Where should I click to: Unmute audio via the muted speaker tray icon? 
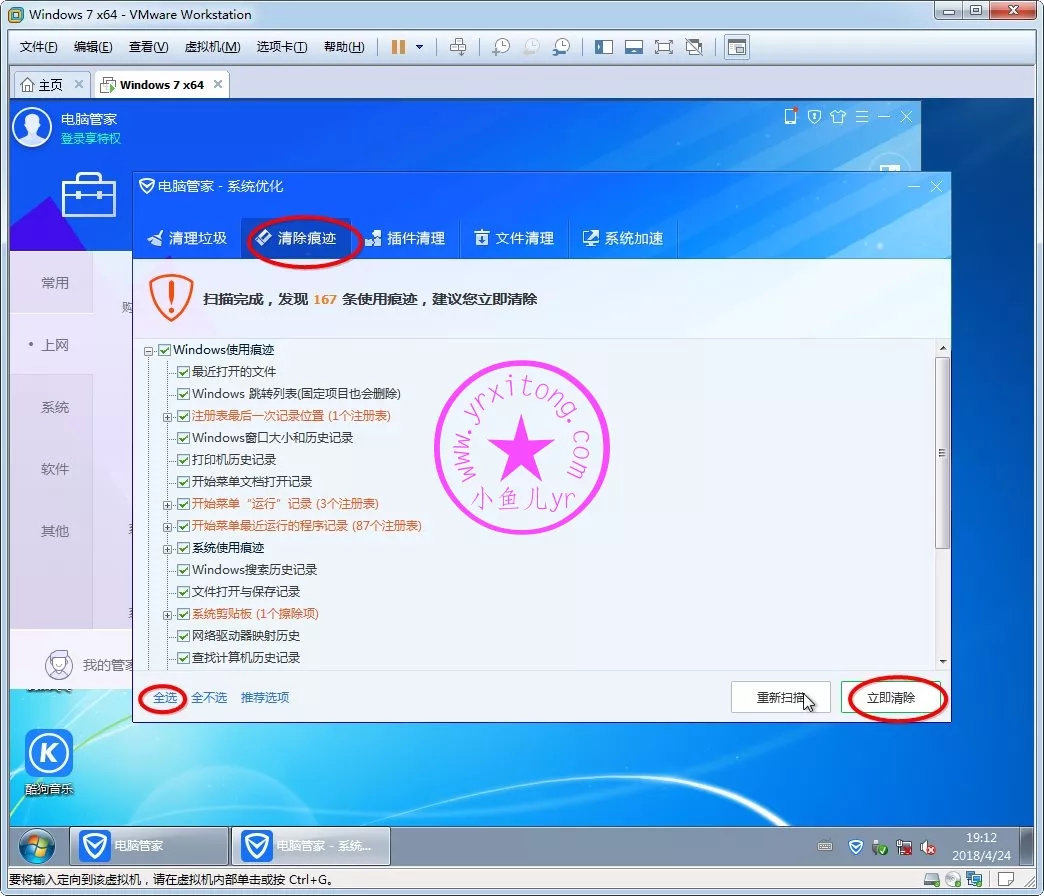(x=926, y=847)
